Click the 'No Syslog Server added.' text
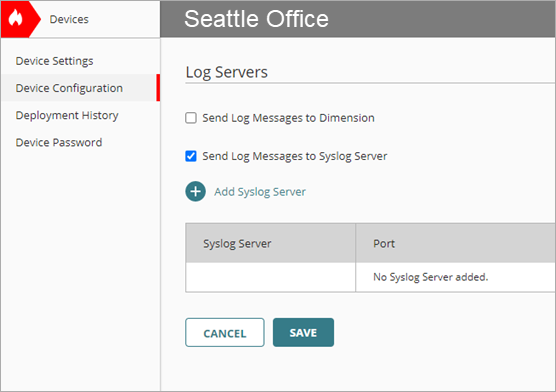556x392 pixels. [430, 277]
